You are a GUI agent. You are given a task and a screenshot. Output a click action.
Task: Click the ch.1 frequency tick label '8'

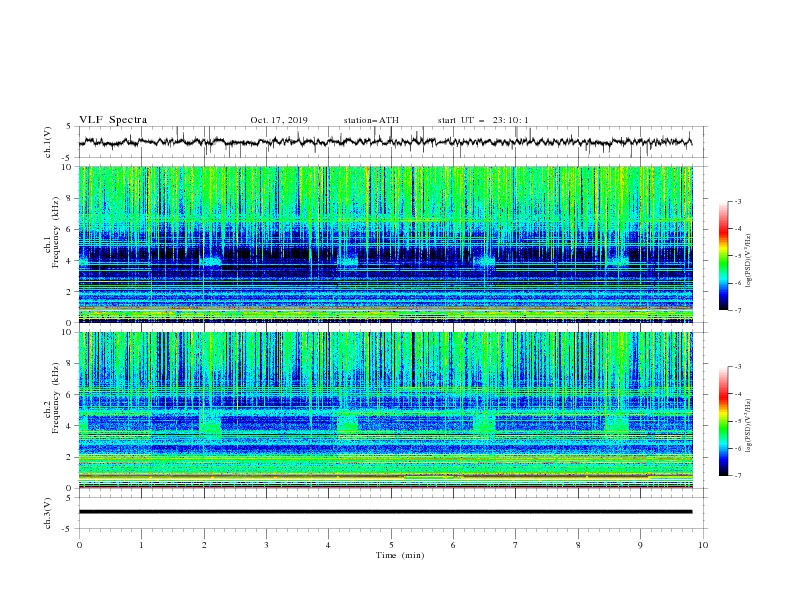(x=69, y=198)
